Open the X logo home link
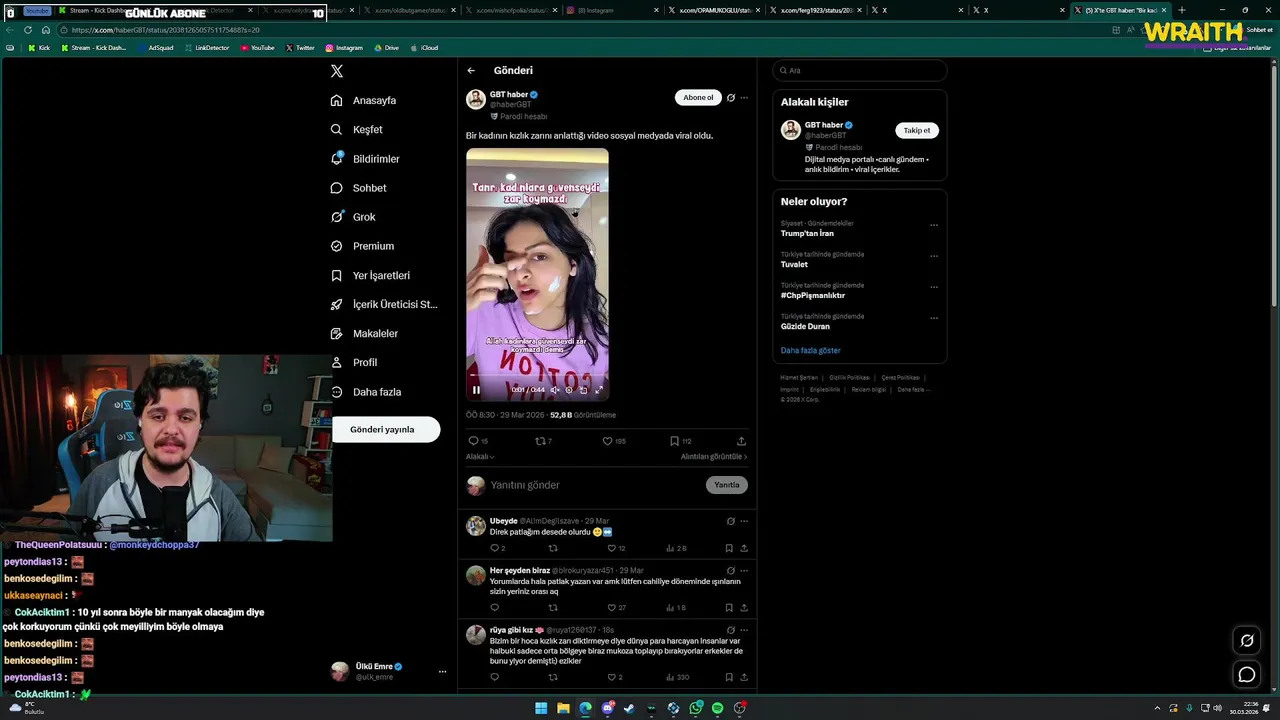 (x=337, y=71)
